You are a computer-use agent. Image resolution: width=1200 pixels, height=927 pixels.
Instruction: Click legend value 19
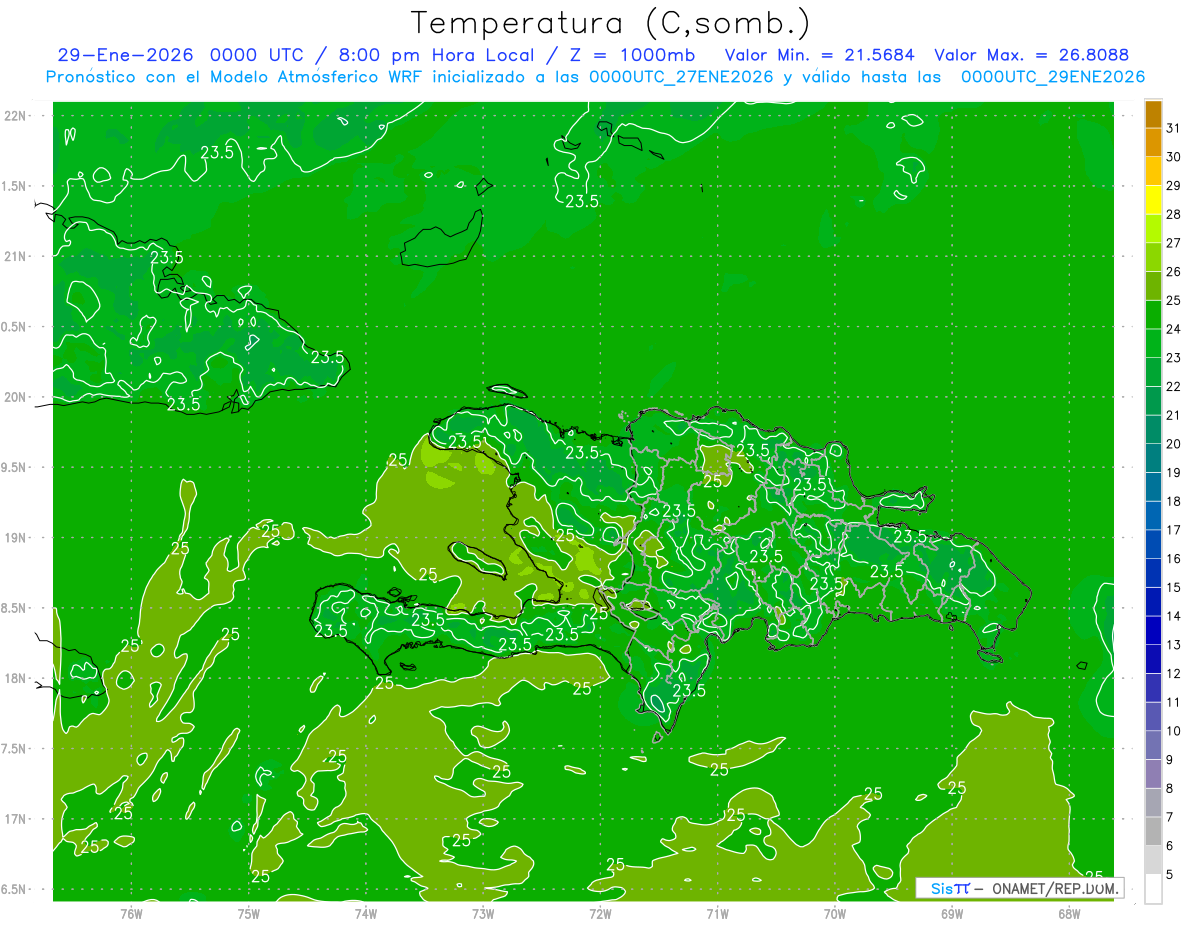coord(1173,473)
